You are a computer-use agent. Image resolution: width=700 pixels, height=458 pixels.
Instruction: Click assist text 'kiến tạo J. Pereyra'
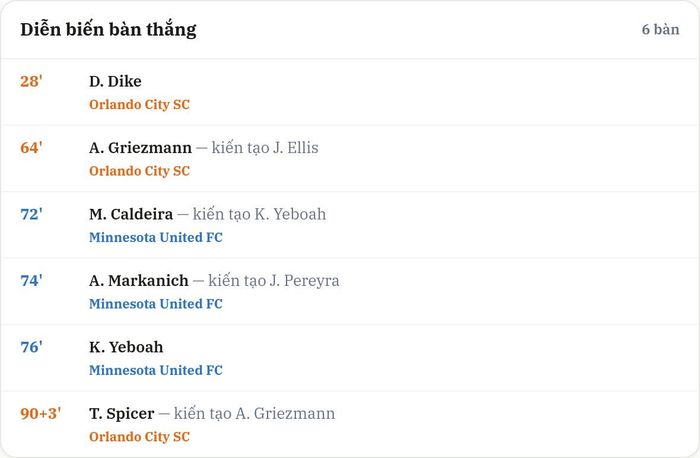pyautogui.click(x=274, y=281)
